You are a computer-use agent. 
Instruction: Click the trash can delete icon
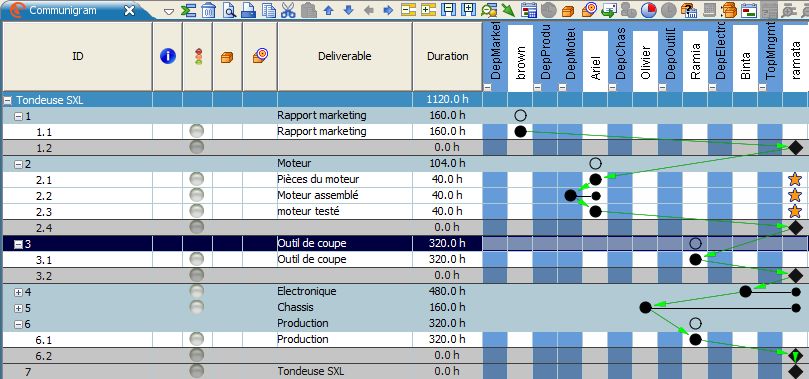[x=208, y=10]
